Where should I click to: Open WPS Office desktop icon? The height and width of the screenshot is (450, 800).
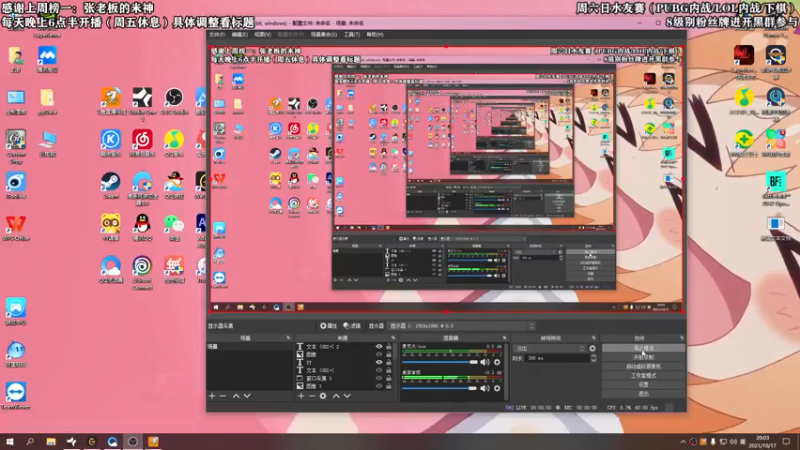[16, 228]
